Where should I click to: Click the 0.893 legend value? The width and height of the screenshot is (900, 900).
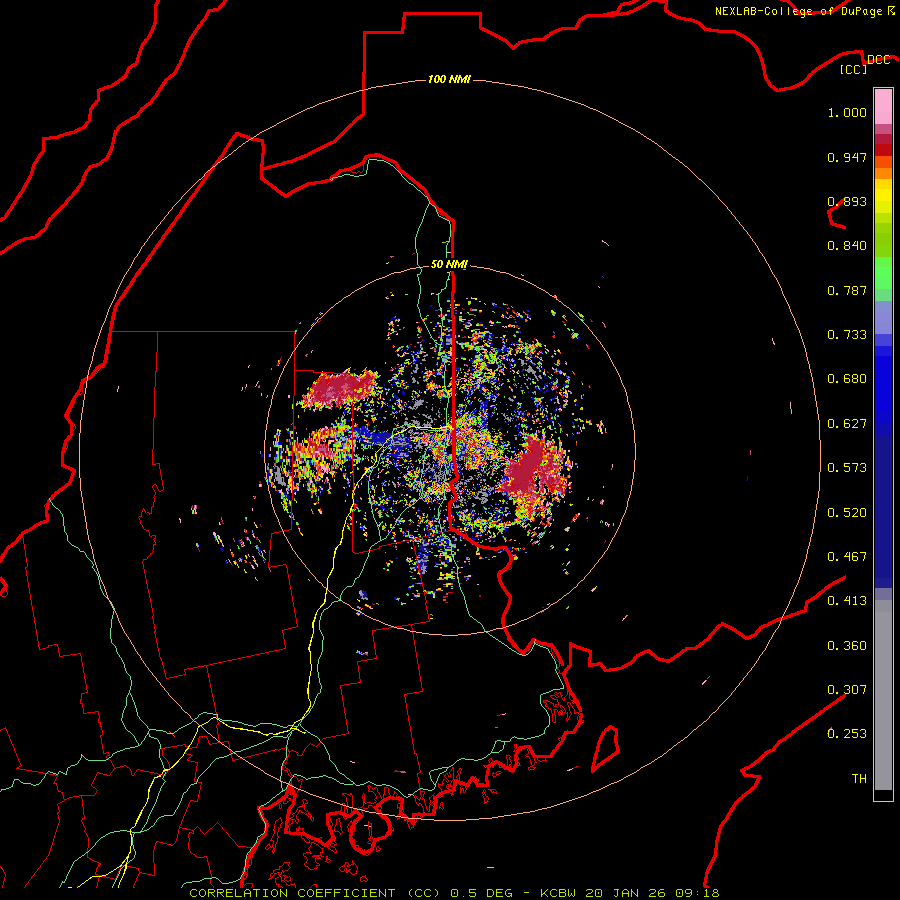[x=847, y=201]
